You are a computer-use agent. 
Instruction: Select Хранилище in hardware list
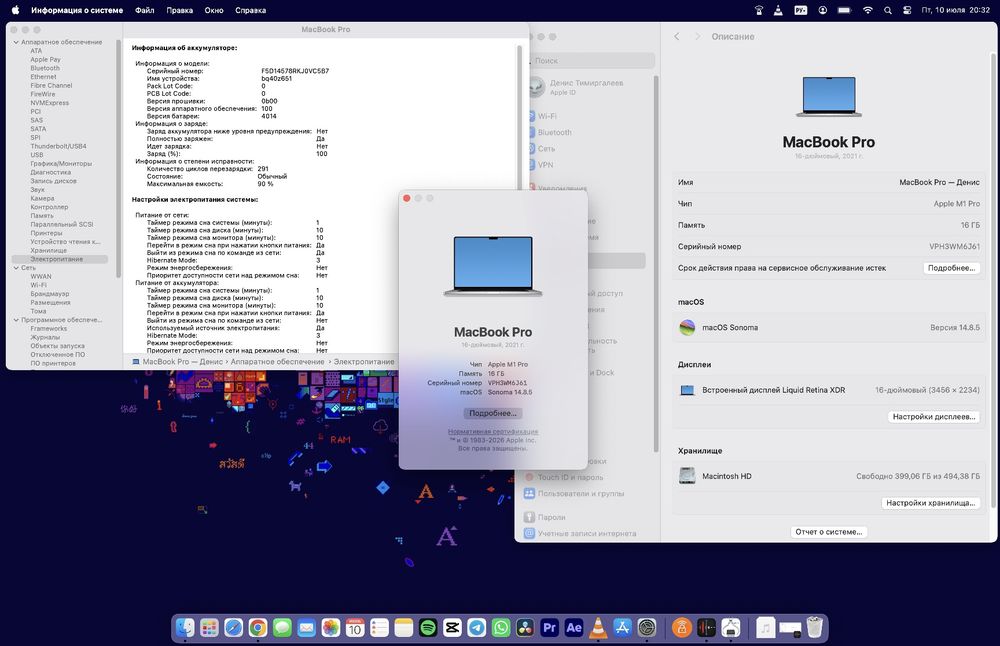click(x=48, y=251)
